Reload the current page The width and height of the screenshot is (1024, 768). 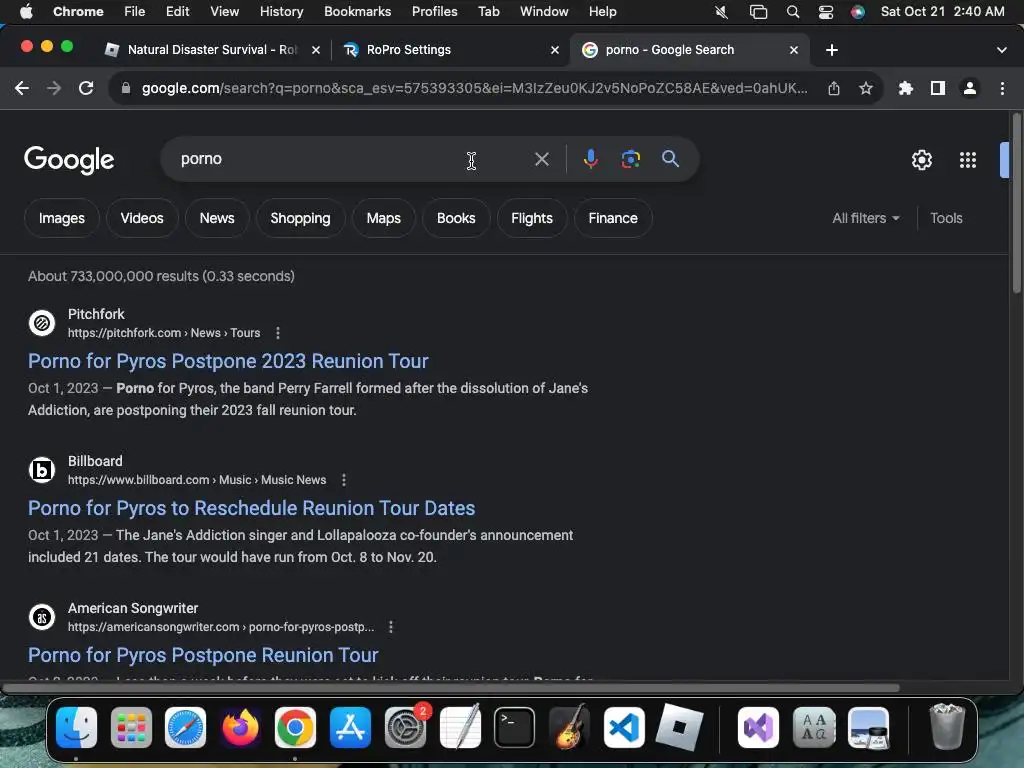[86, 88]
